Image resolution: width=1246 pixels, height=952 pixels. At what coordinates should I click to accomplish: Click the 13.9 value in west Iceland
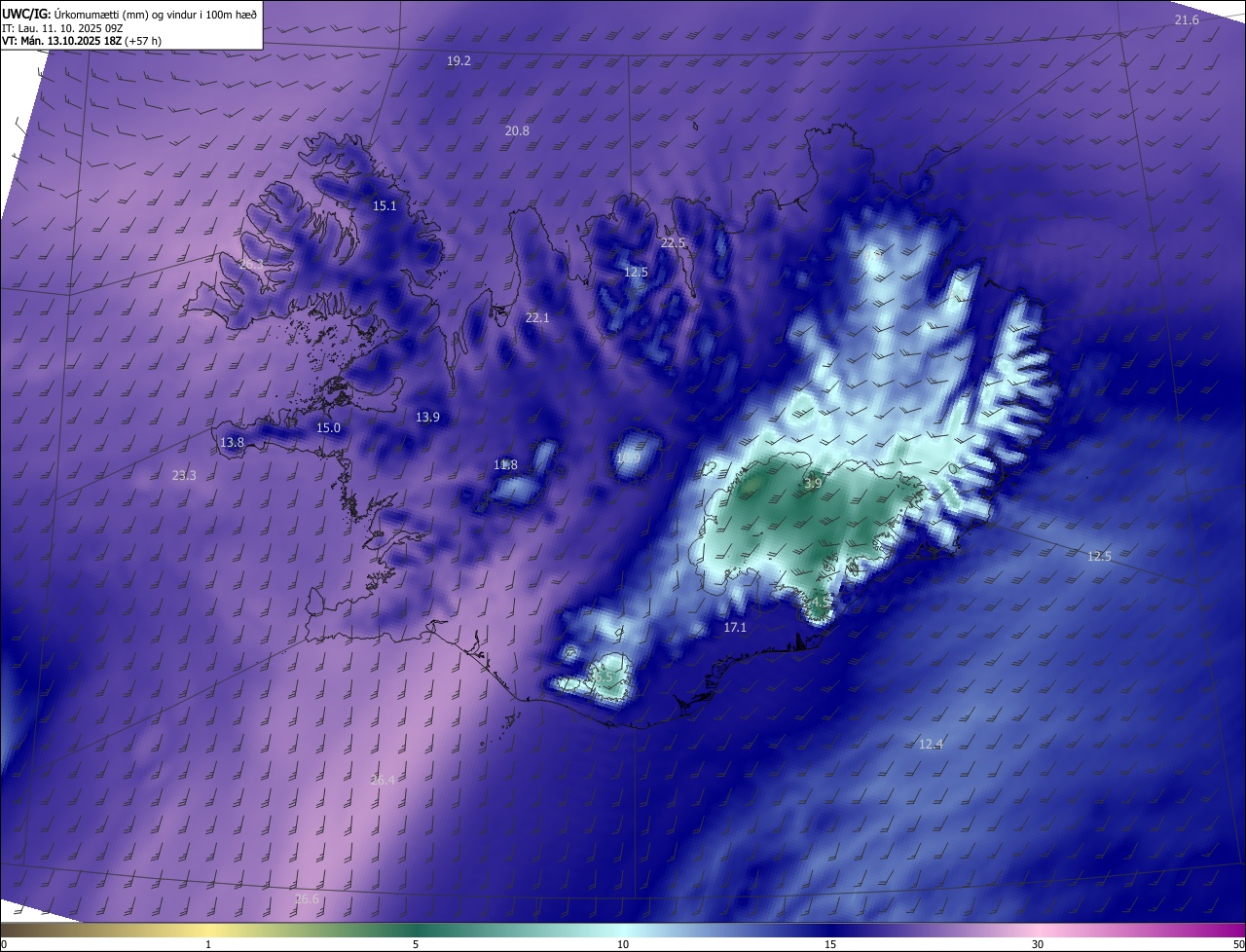(427, 418)
